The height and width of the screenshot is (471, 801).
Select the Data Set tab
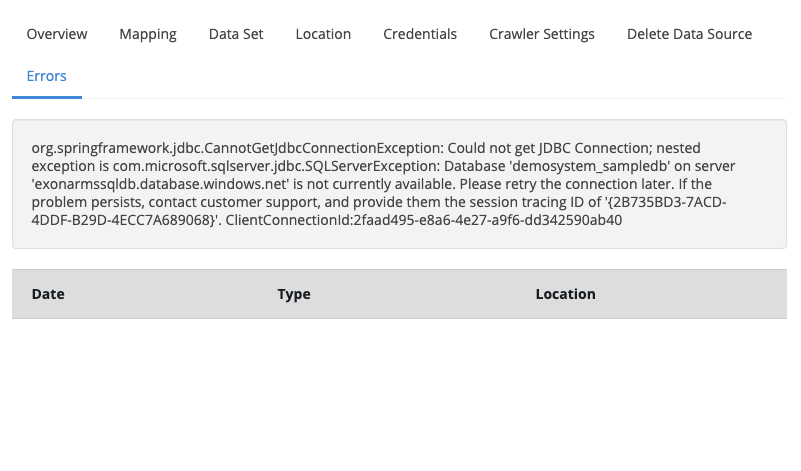coord(236,34)
